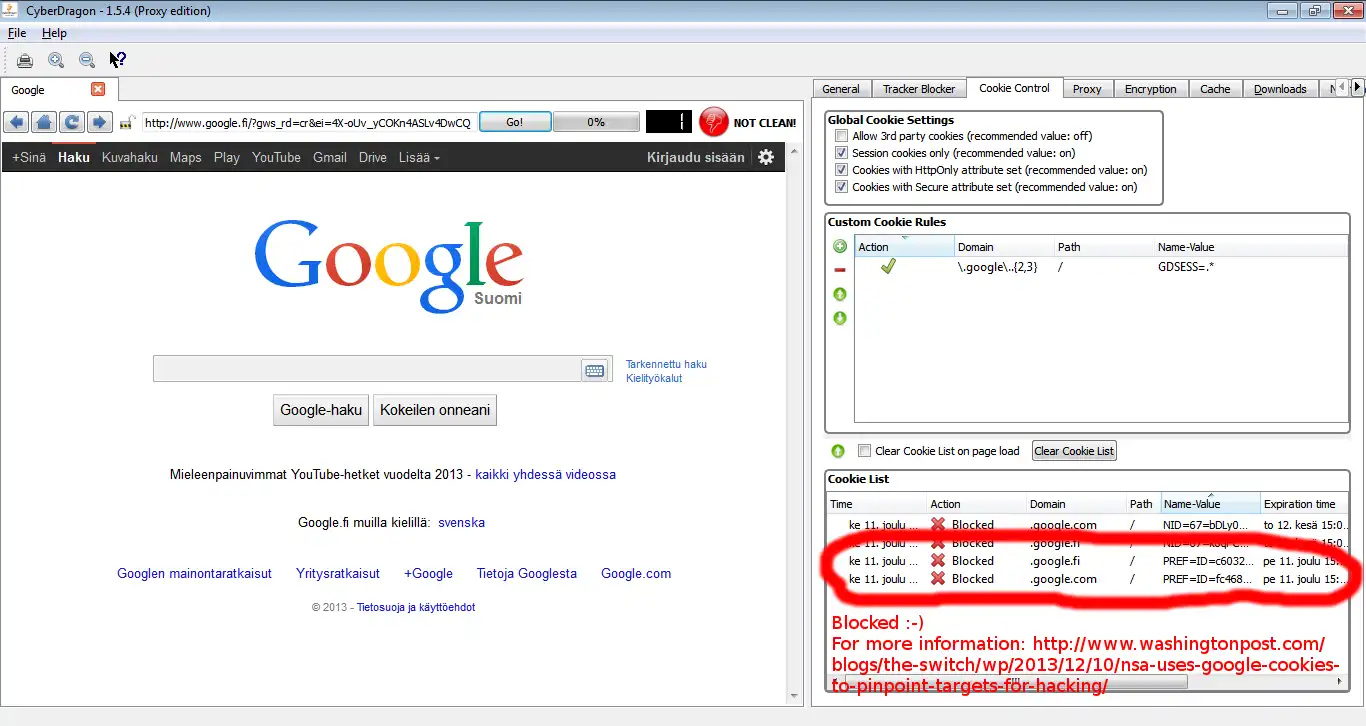The height and width of the screenshot is (726, 1366).
Task: Open Google settings gear icon
Action: click(766, 157)
